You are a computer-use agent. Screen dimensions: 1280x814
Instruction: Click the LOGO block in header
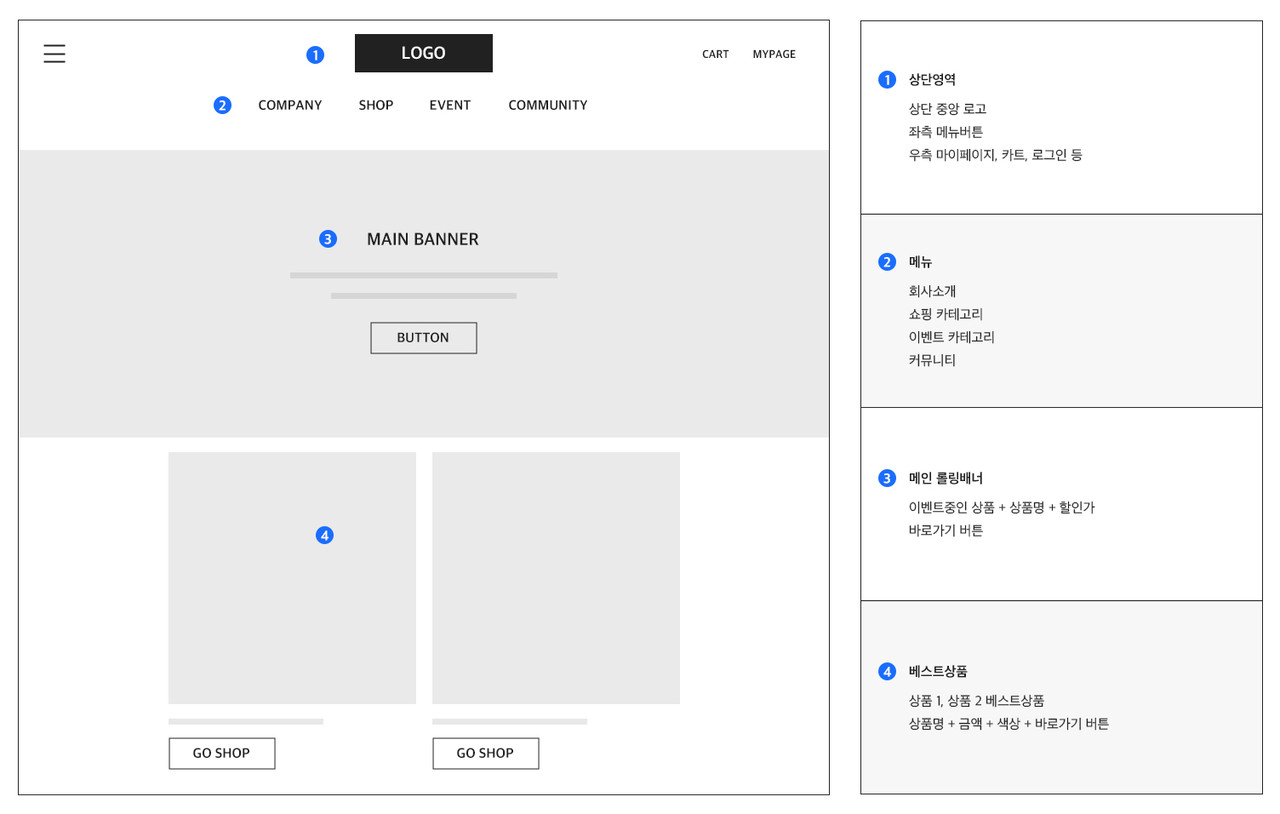[423, 53]
